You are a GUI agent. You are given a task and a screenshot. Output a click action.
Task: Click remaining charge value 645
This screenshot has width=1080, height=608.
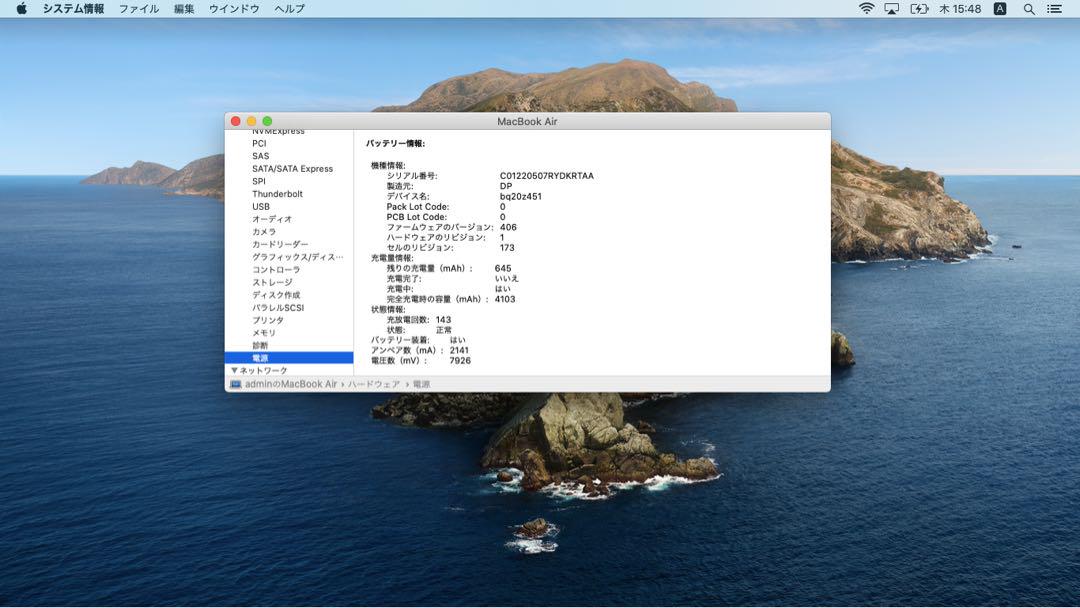pyautogui.click(x=503, y=269)
